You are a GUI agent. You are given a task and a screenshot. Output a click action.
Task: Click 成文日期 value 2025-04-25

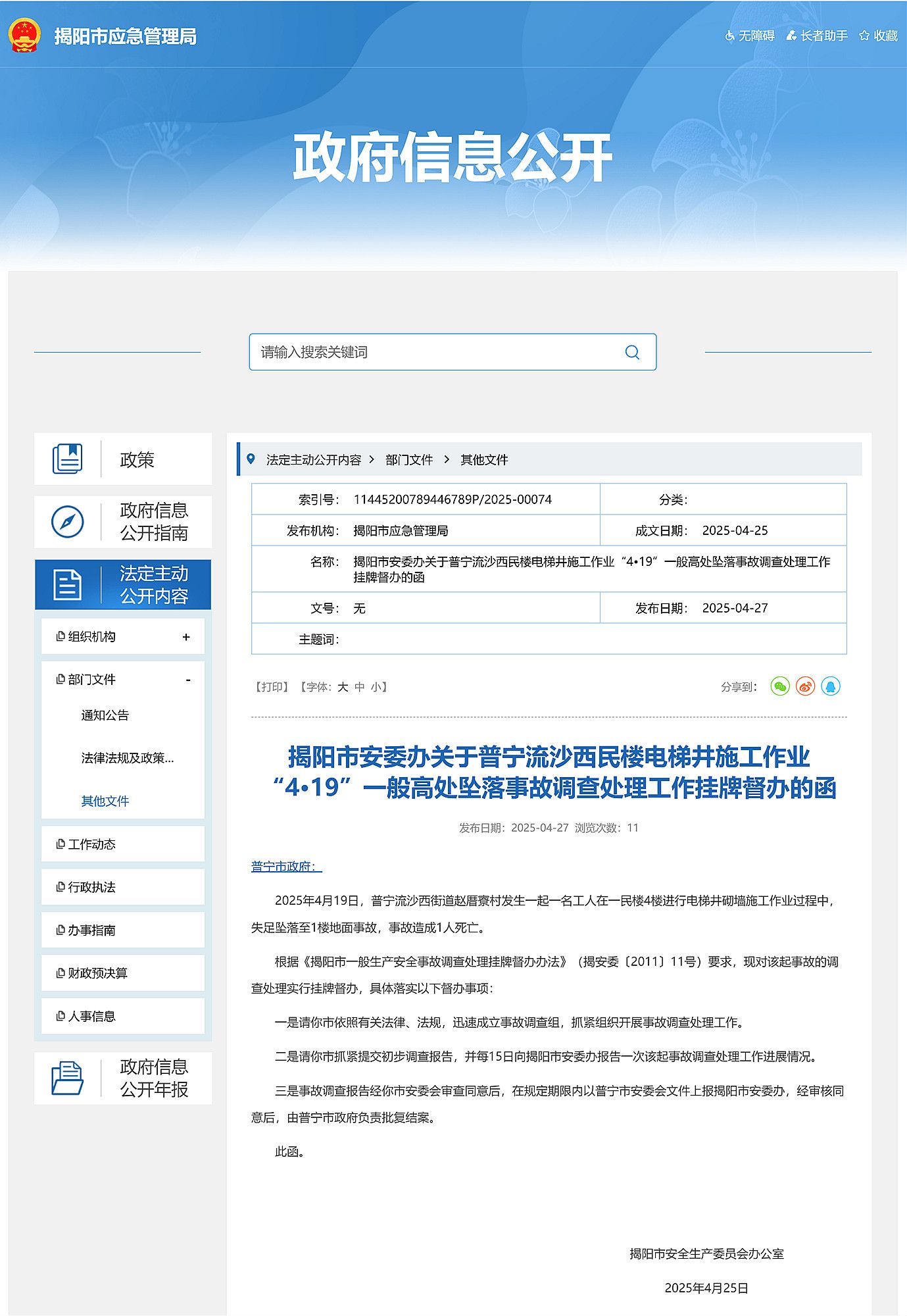pos(735,530)
